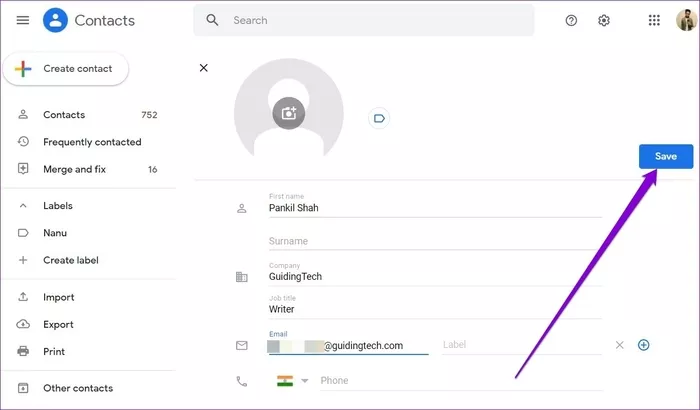Open the account profile picture
The height and width of the screenshot is (410, 700).
[686, 20]
